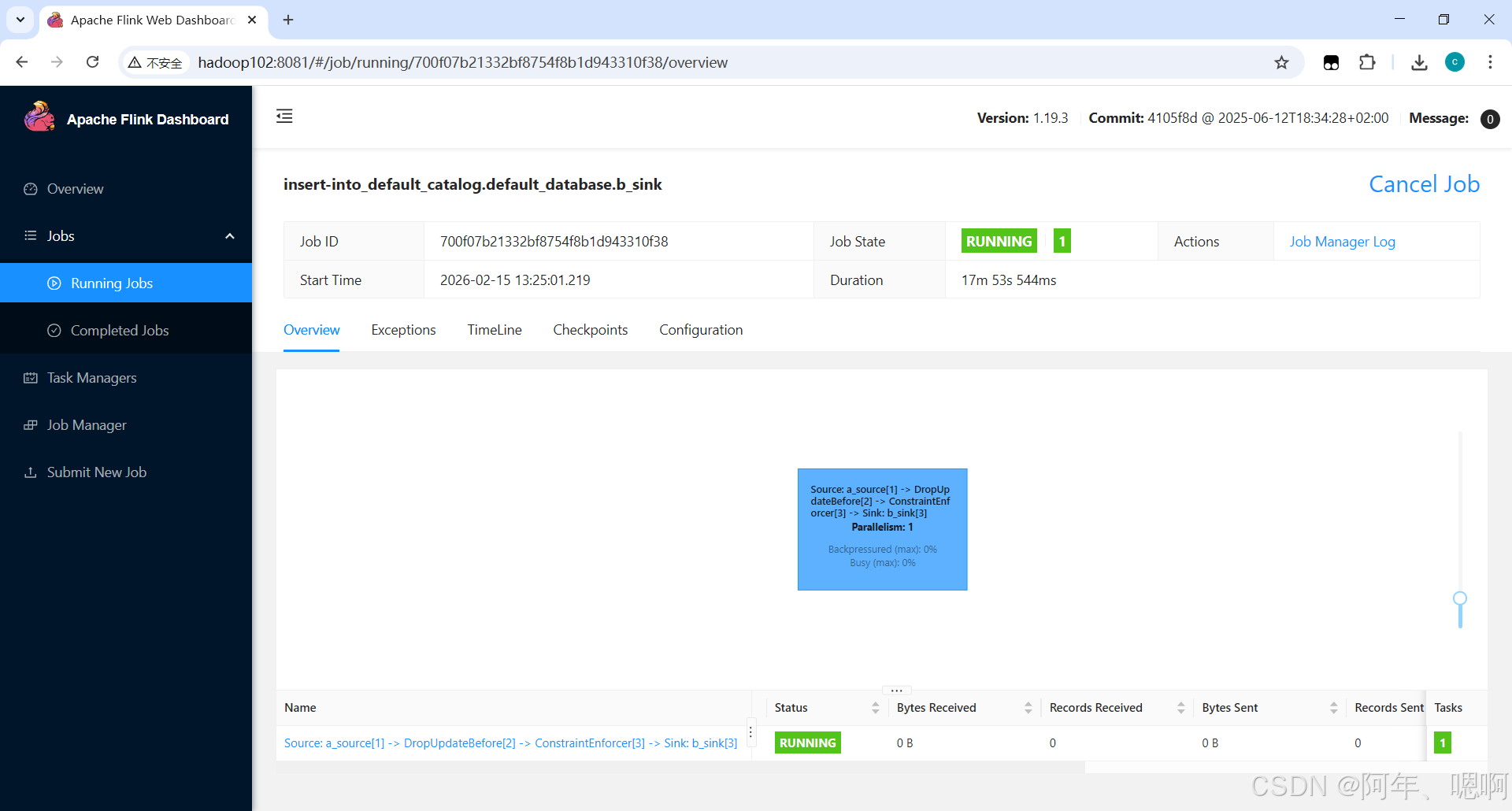Screen dimensions: 1512x811
Task: Click the RUNNING status tag in table row
Action: pos(807,742)
